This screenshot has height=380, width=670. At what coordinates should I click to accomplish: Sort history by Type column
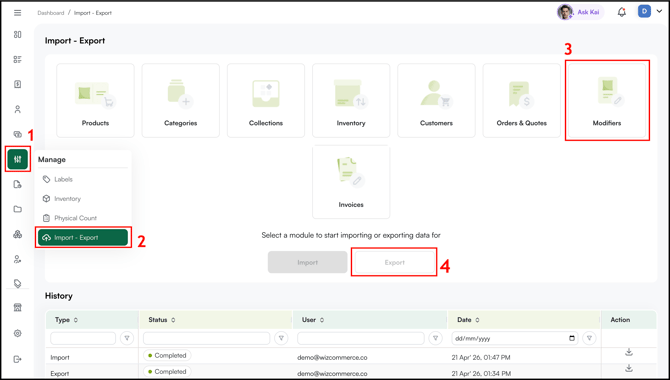[76, 320]
